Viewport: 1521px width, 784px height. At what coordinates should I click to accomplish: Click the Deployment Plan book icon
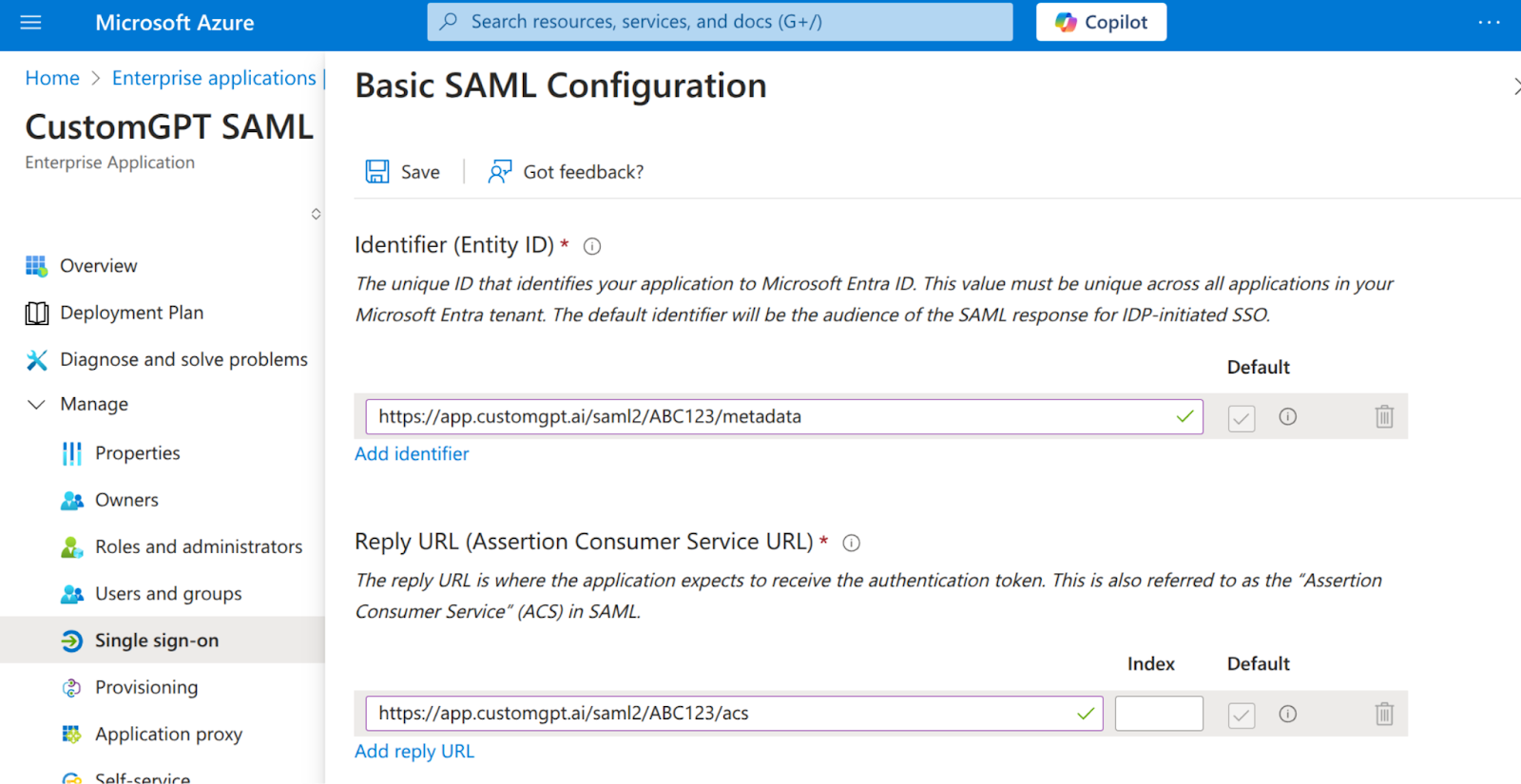(x=37, y=314)
